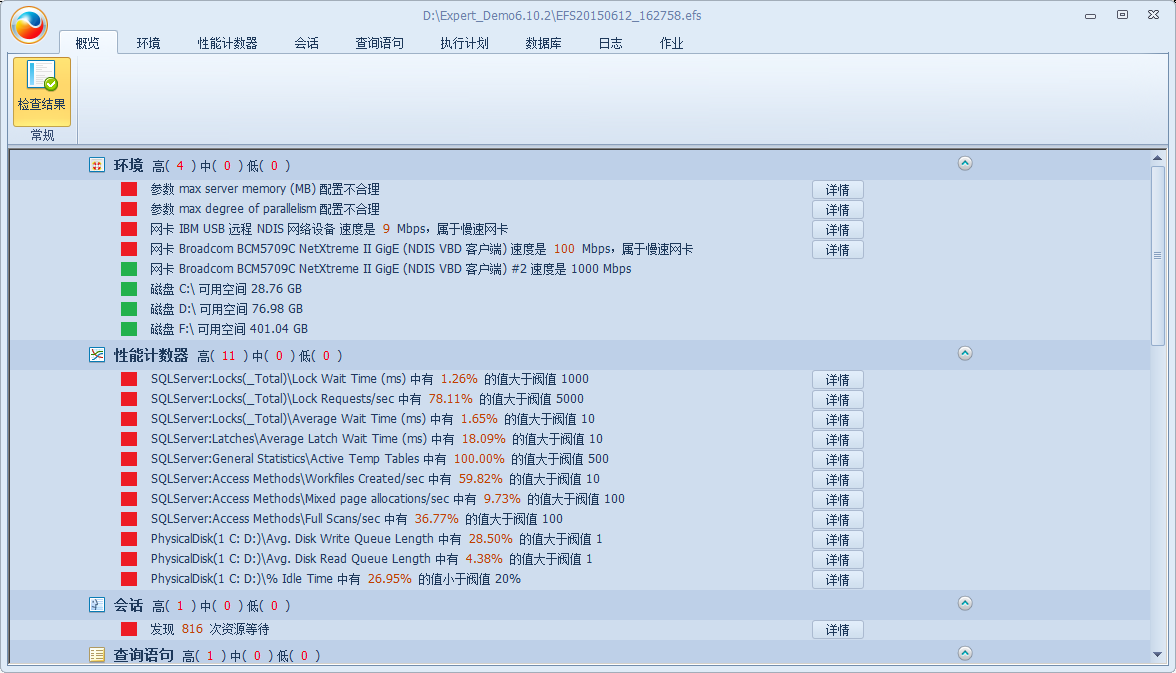Collapse the 环境 section
This screenshot has height=673, width=1176.
(965, 164)
